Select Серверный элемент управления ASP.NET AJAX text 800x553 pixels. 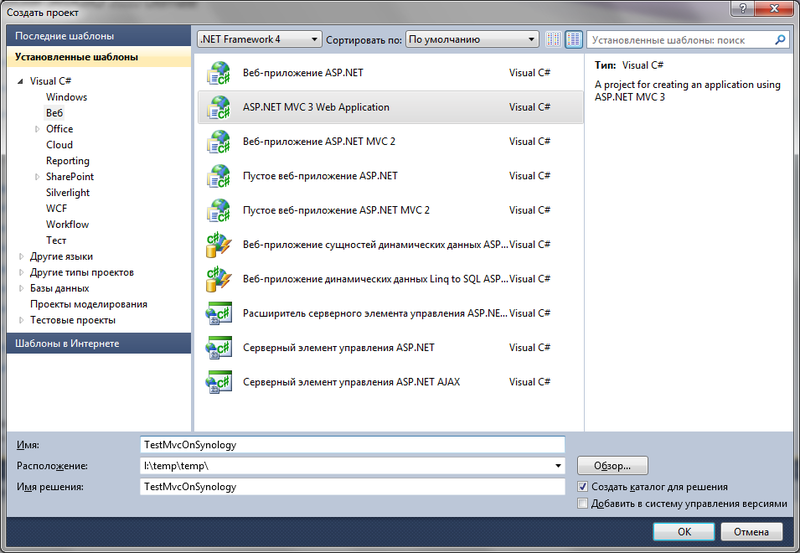[x=352, y=382]
